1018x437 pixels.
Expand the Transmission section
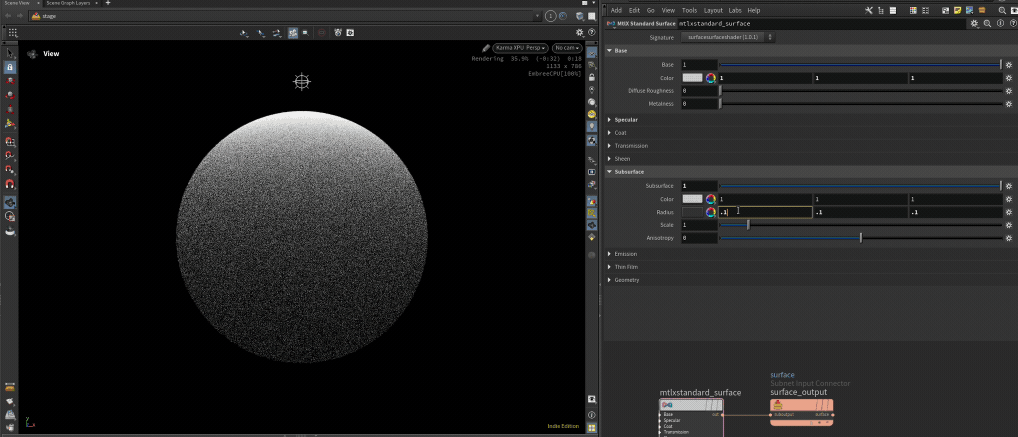coord(631,146)
